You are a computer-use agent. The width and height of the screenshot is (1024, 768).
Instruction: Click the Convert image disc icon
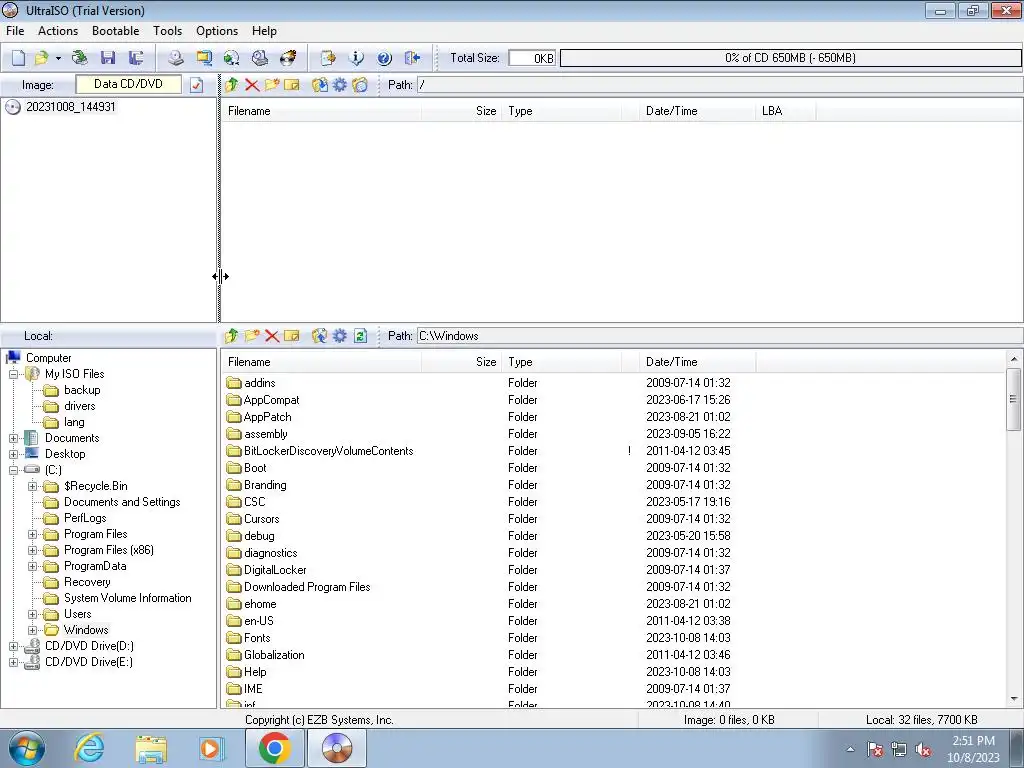(x=231, y=58)
